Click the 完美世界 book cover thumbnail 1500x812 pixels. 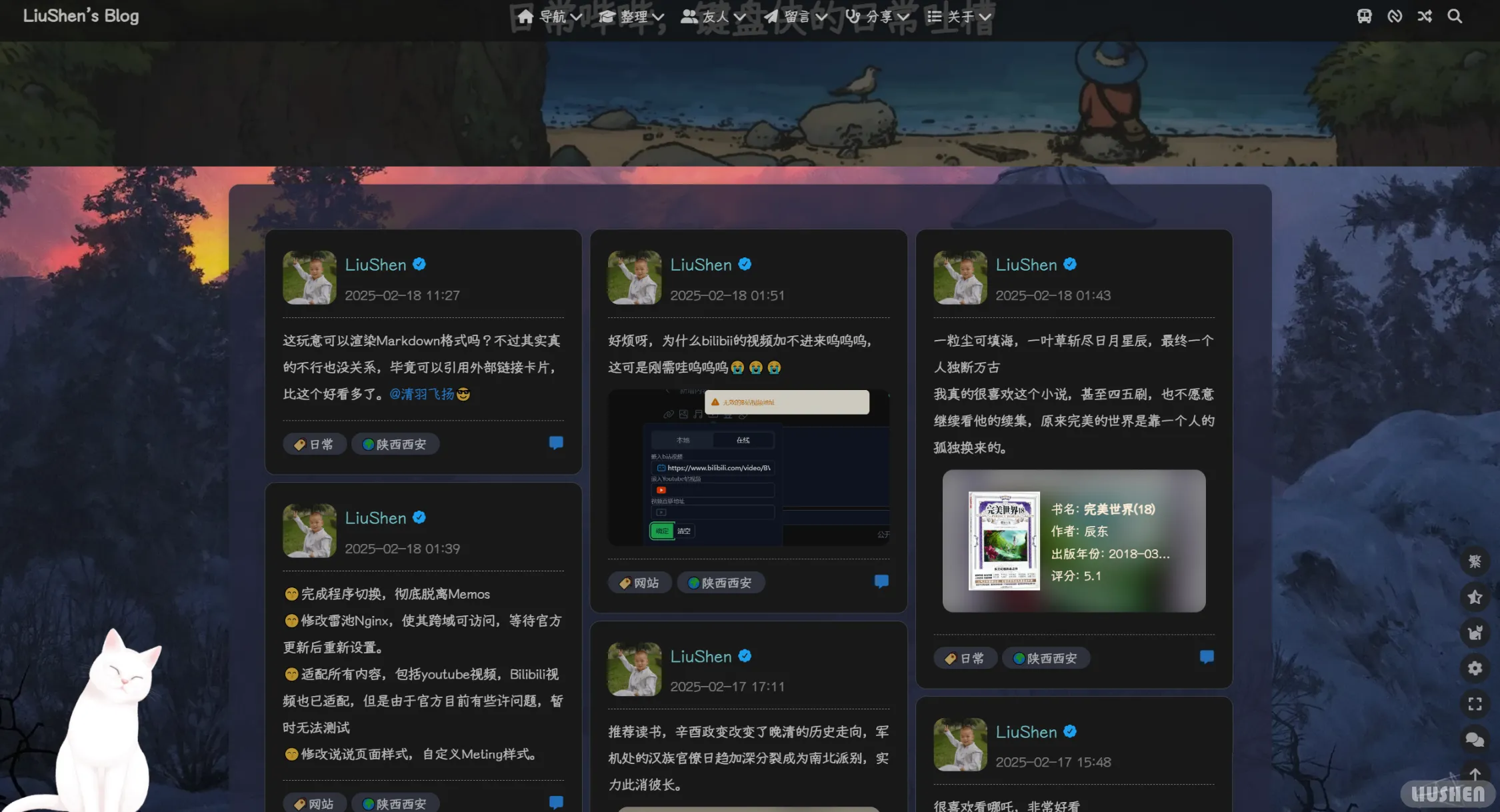click(x=1003, y=541)
